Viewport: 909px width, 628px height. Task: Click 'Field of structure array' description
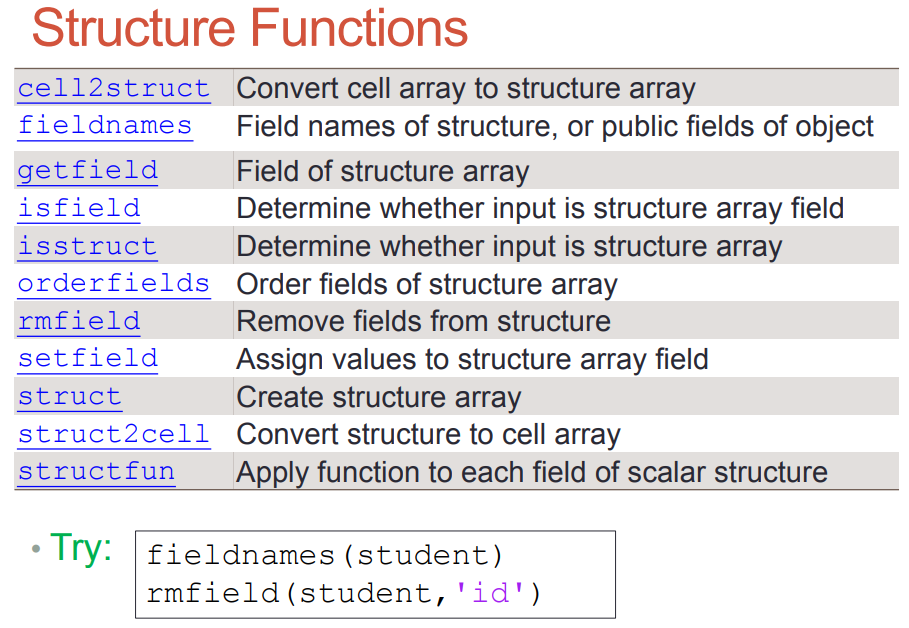tap(383, 172)
